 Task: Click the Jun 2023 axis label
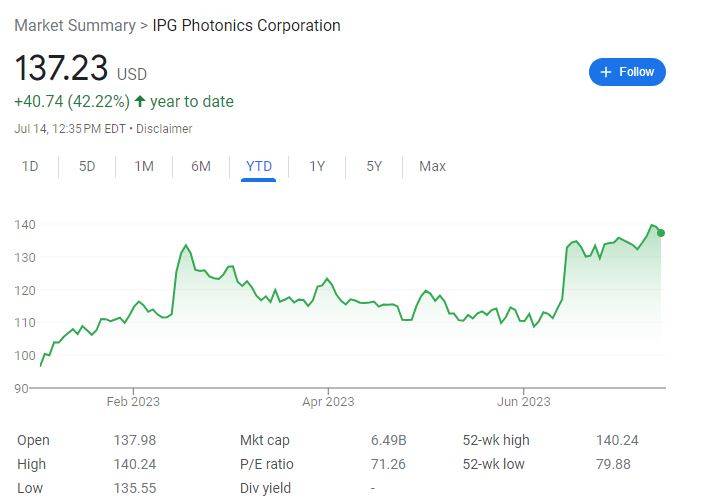click(x=523, y=402)
